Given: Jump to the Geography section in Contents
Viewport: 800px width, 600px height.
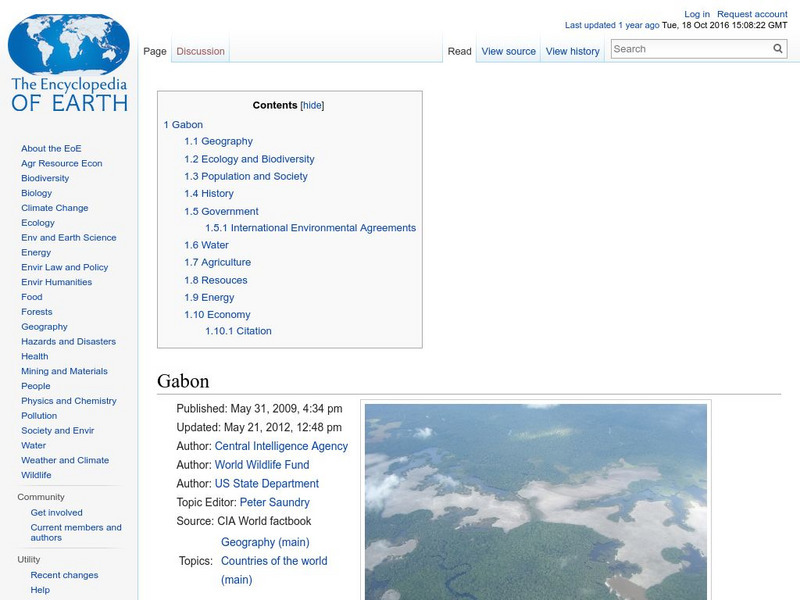Looking at the screenshot, I should (225, 140).
